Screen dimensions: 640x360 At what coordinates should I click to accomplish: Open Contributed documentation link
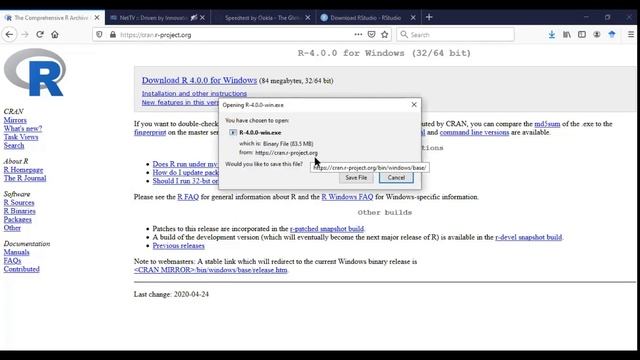coord(22,269)
